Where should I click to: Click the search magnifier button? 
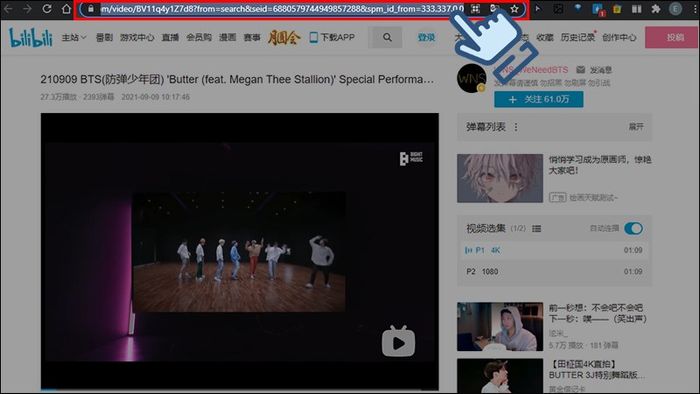pos(387,37)
